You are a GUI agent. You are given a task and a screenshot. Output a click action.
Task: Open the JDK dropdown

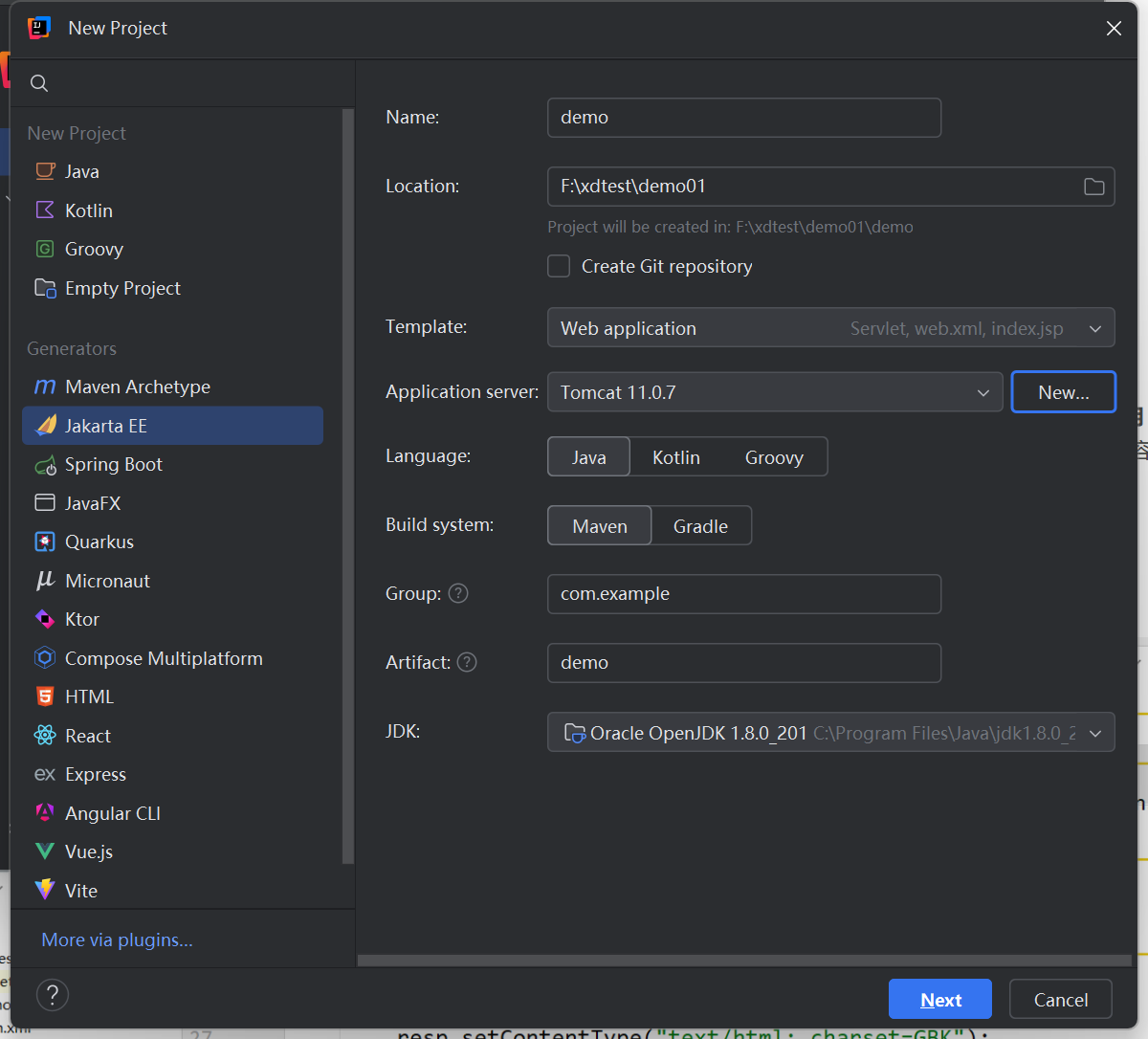click(x=830, y=732)
